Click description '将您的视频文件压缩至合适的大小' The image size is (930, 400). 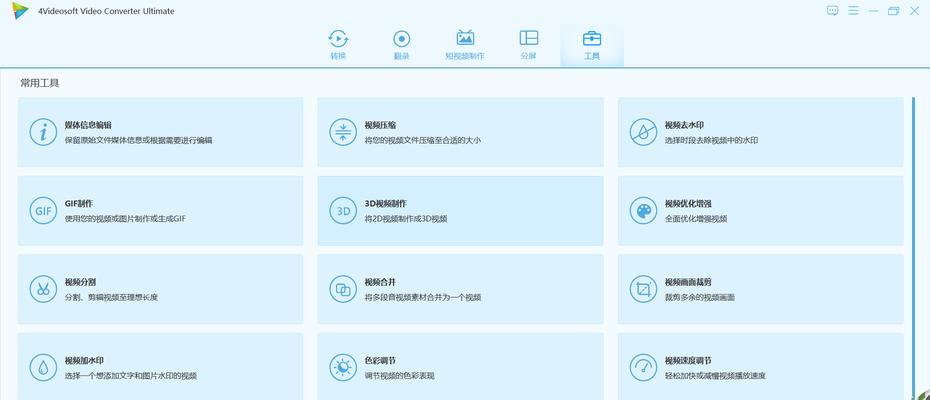[x=422, y=141]
